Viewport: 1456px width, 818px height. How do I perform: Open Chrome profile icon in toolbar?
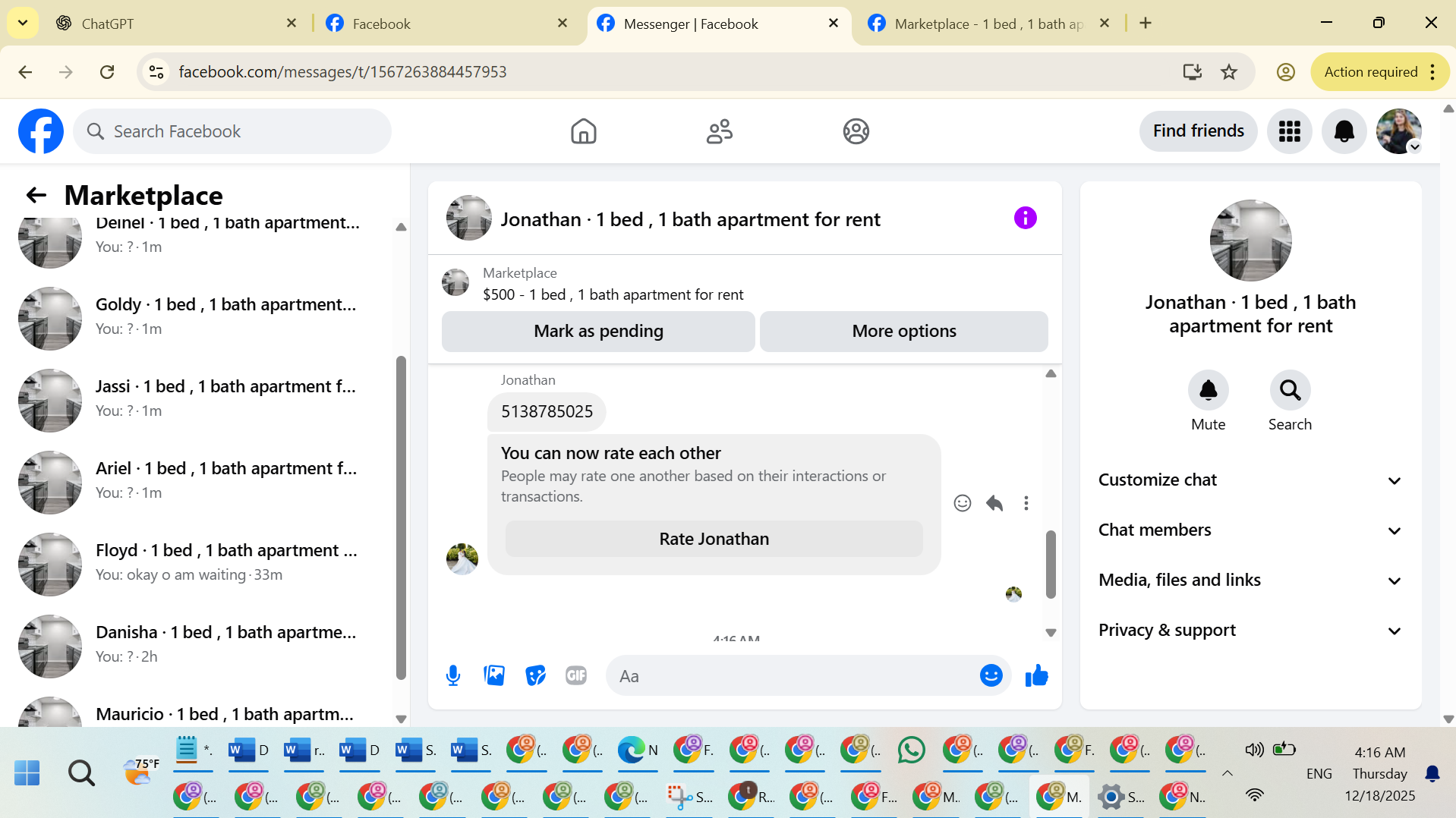pos(1285,72)
